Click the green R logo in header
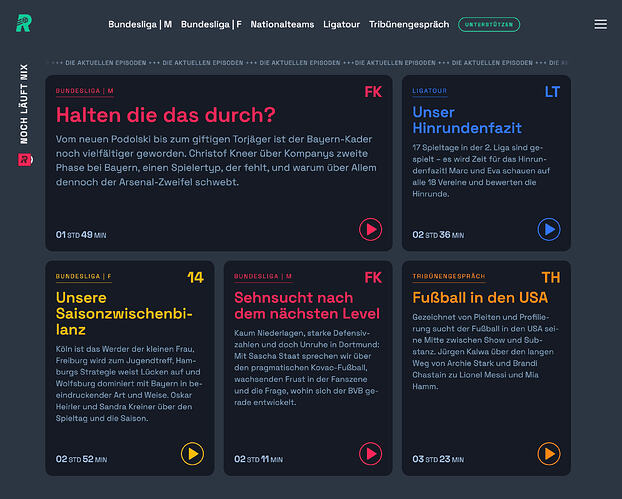622x499 pixels. (x=24, y=23)
